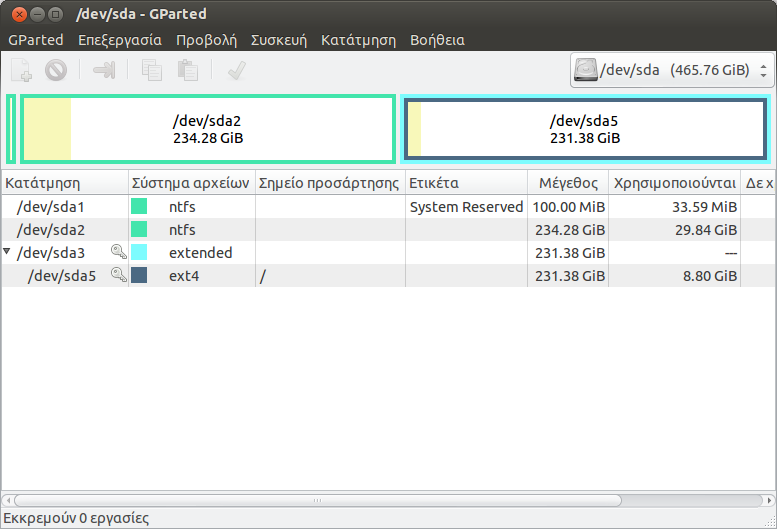The width and height of the screenshot is (777, 529).
Task: Click the Delete partition toolbar icon
Action: tap(55, 70)
